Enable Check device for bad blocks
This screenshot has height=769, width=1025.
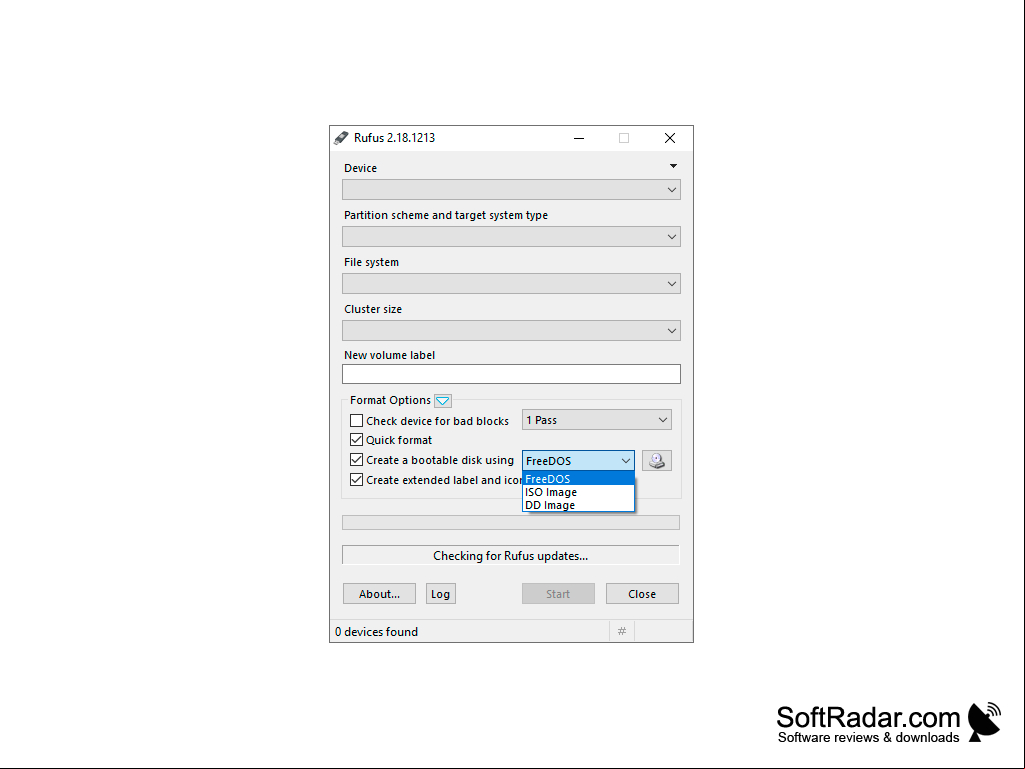356,420
